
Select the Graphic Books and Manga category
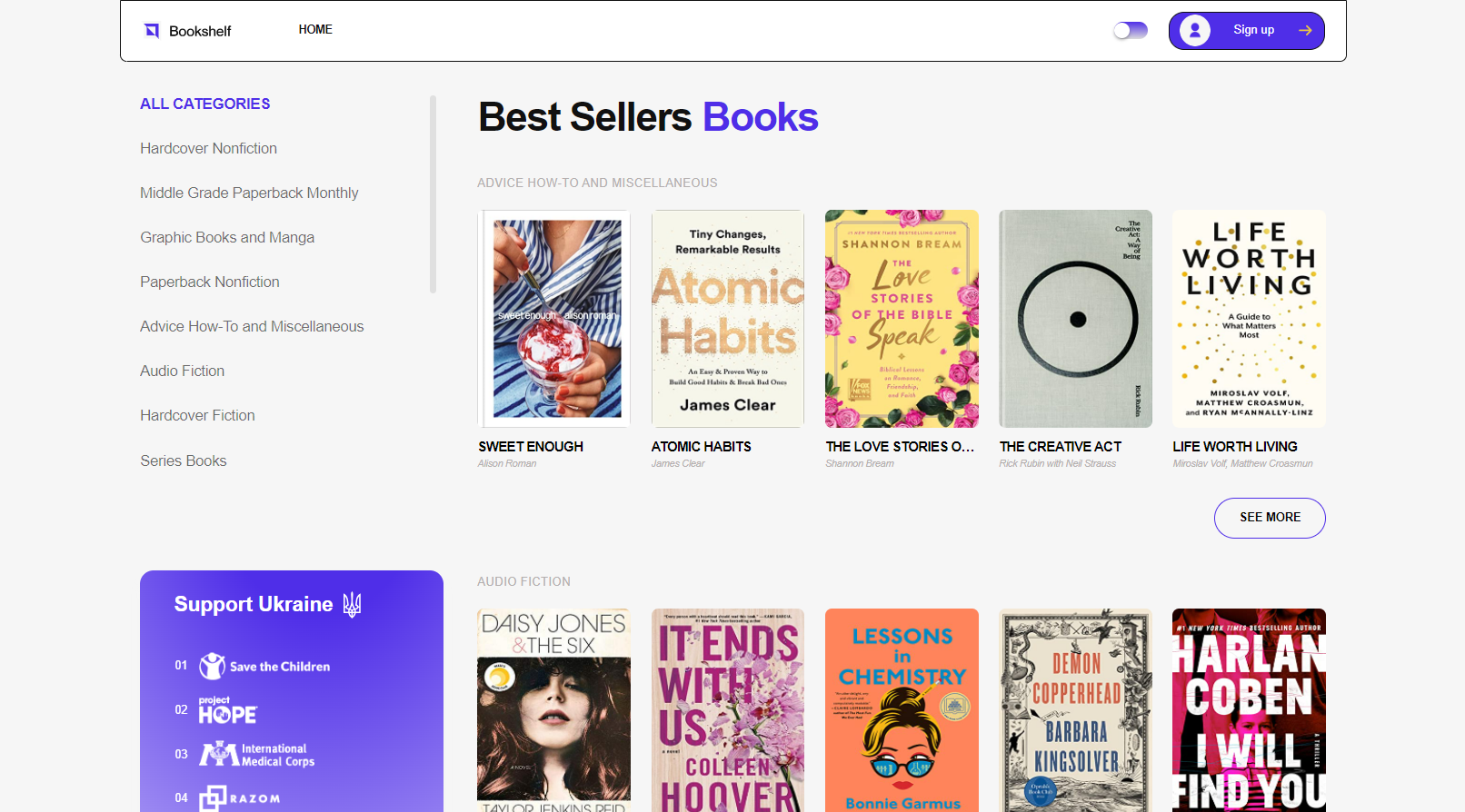(x=227, y=237)
